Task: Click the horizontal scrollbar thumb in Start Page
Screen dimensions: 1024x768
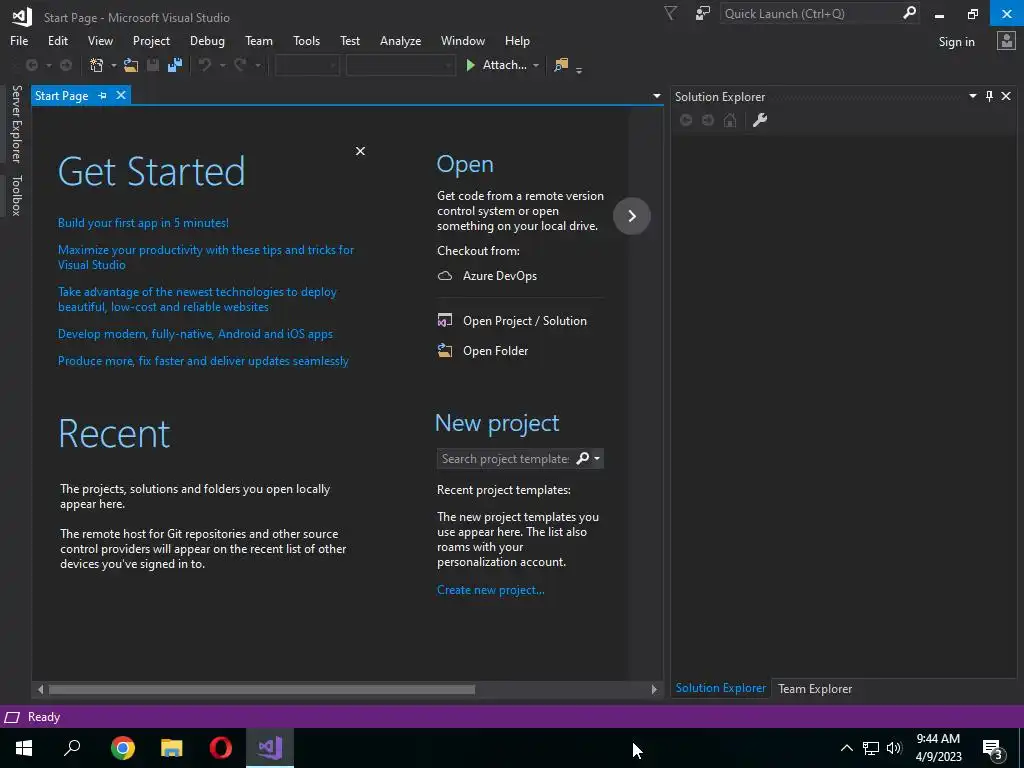Action: pyautogui.click(x=261, y=689)
